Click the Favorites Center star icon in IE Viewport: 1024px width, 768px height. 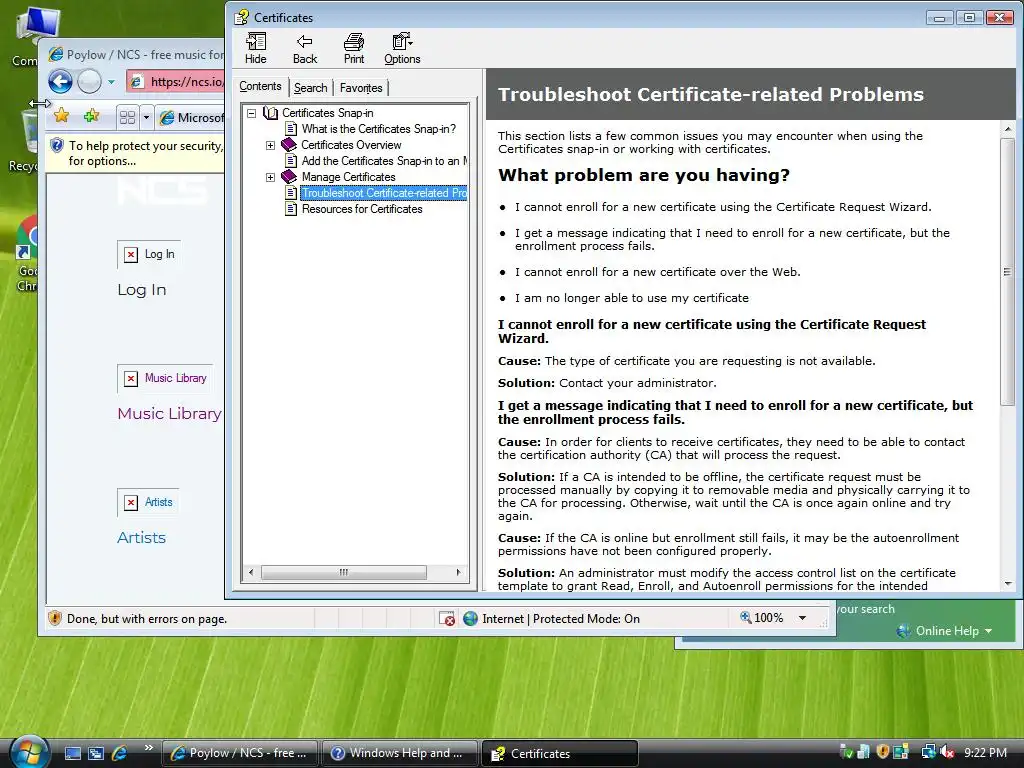pyautogui.click(x=61, y=116)
